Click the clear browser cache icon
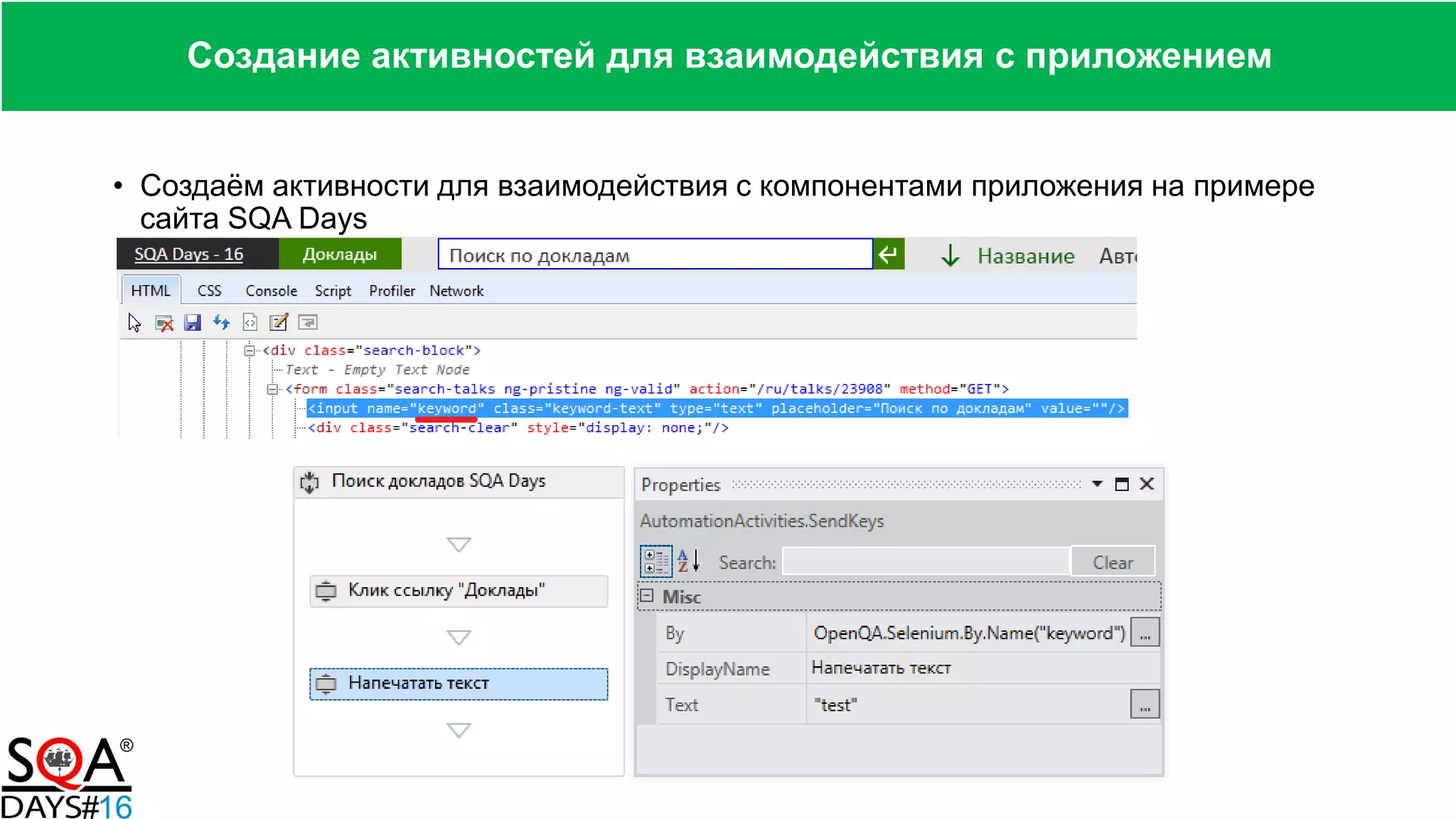 click(x=164, y=323)
